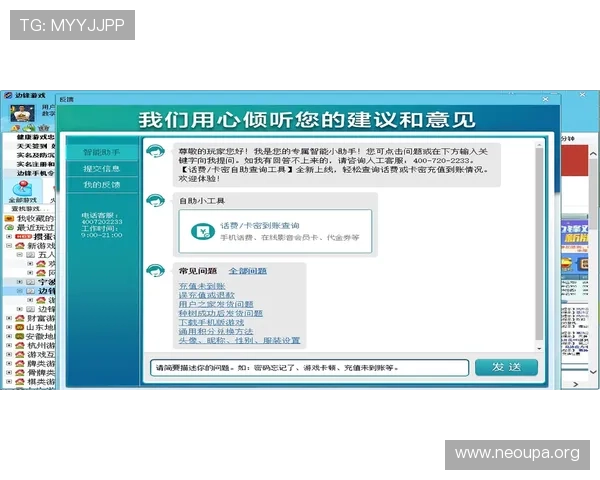Click the red HOT badge beside 掼蛋
Viewport: 600px width, 480px height.
23,237
